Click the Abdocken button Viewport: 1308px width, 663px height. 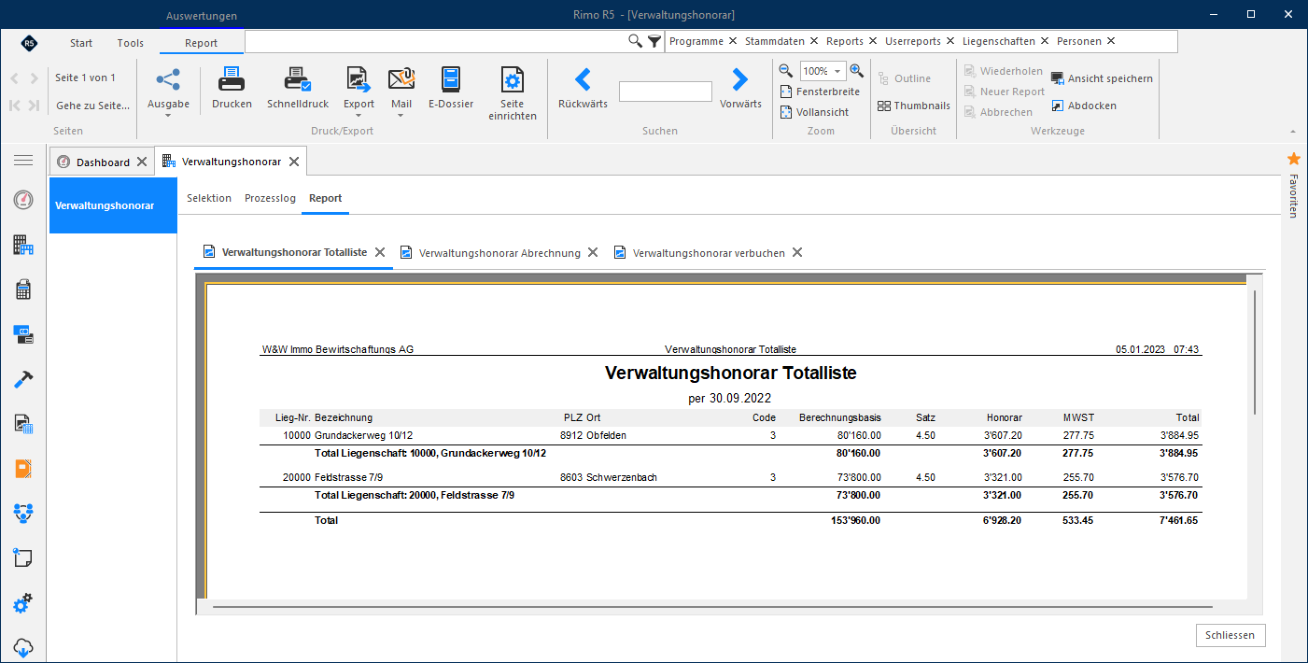[1083, 105]
